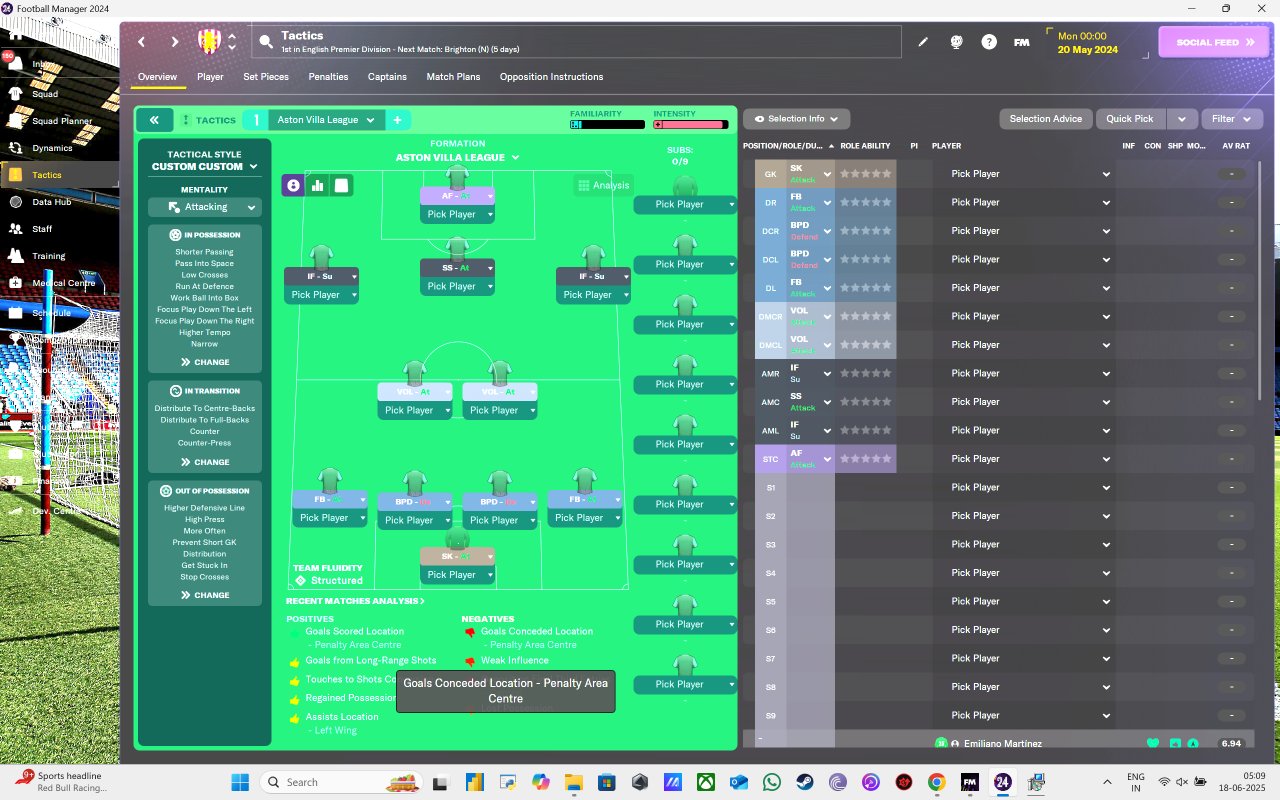Switch to the Penalties tab
The height and width of the screenshot is (800, 1280).
point(328,77)
